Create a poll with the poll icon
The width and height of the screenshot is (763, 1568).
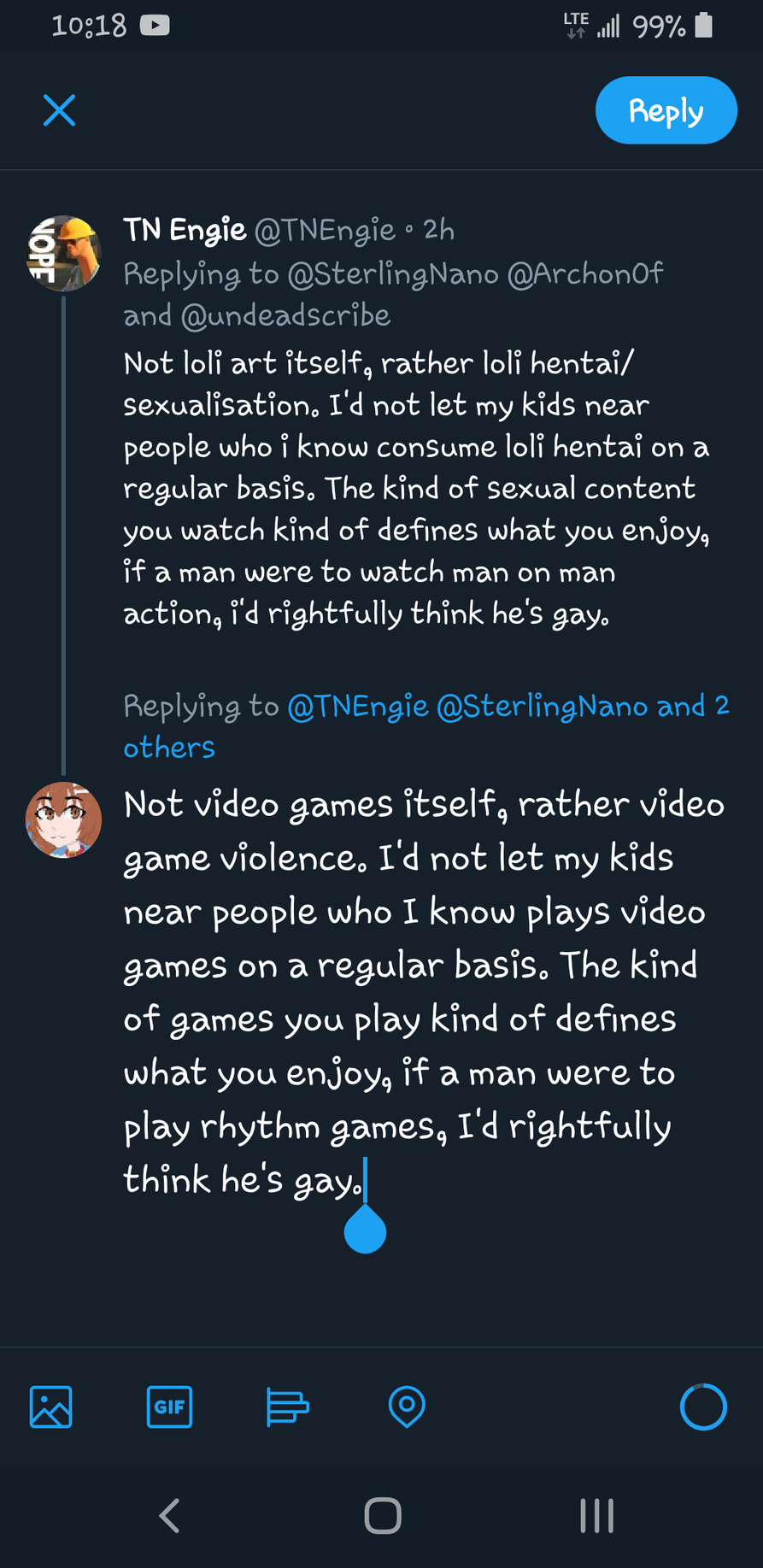point(287,1406)
